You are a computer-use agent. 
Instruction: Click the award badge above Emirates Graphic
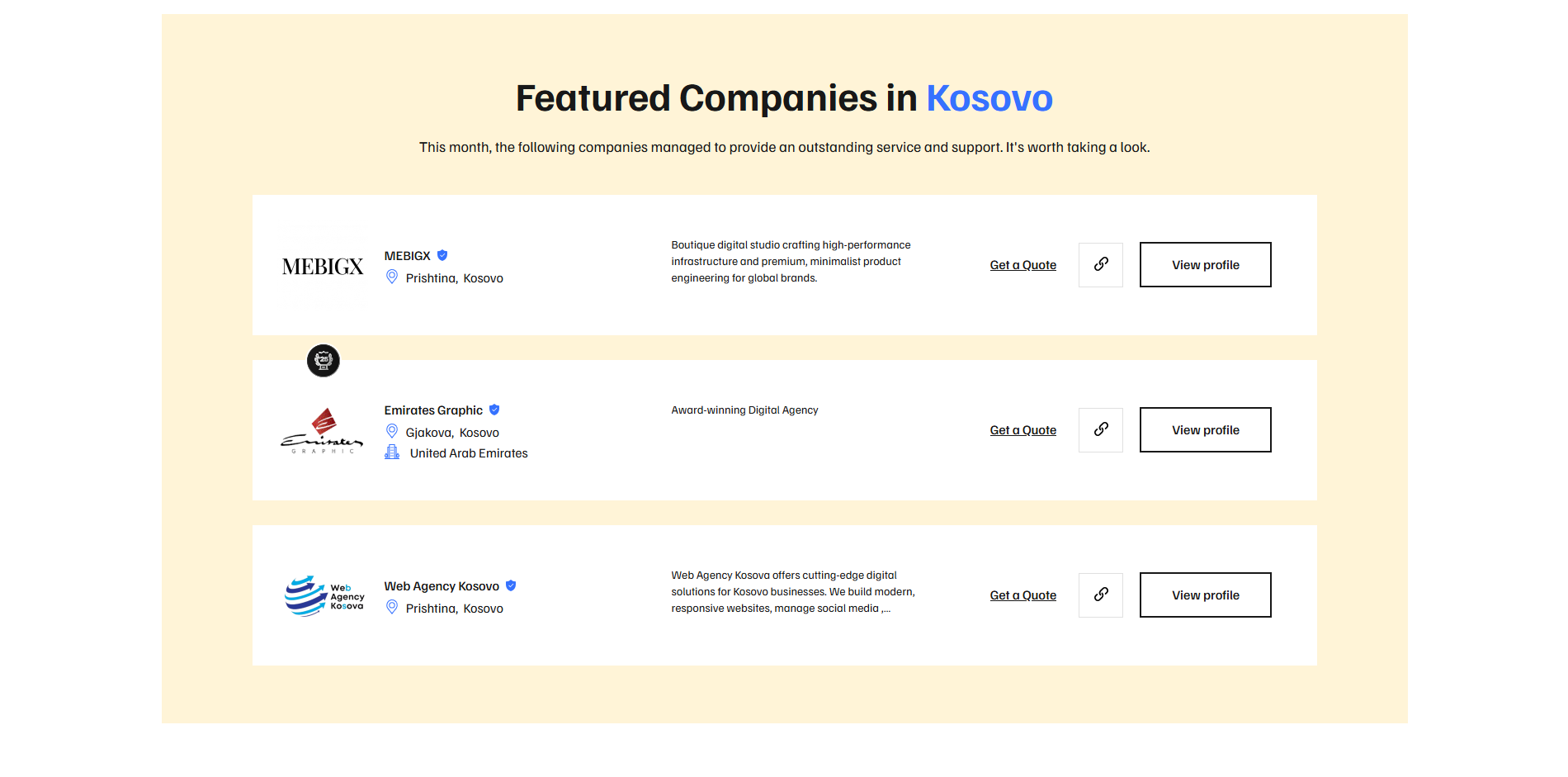click(x=324, y=361)
